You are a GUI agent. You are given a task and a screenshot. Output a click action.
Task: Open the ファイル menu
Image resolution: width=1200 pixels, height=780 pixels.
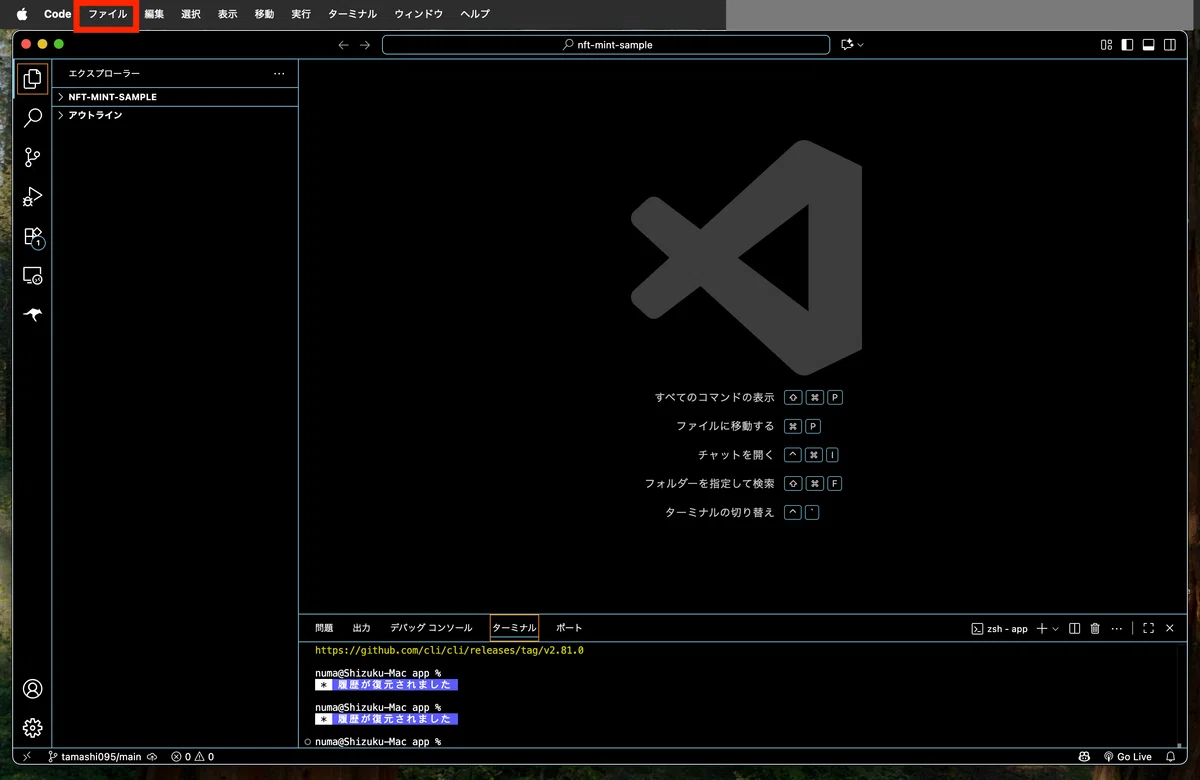[108, 14]
